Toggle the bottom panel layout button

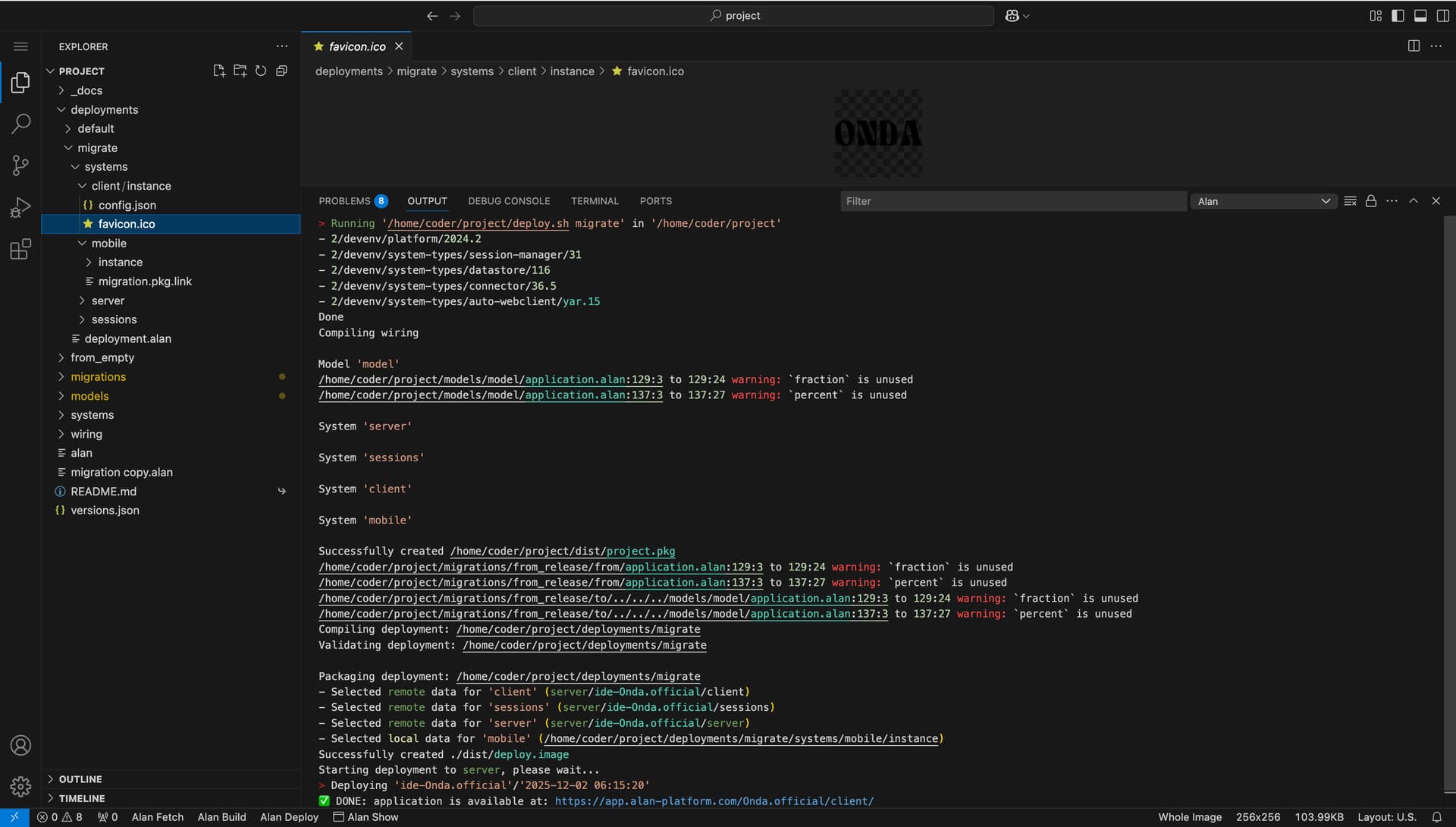click(1420, 15)
